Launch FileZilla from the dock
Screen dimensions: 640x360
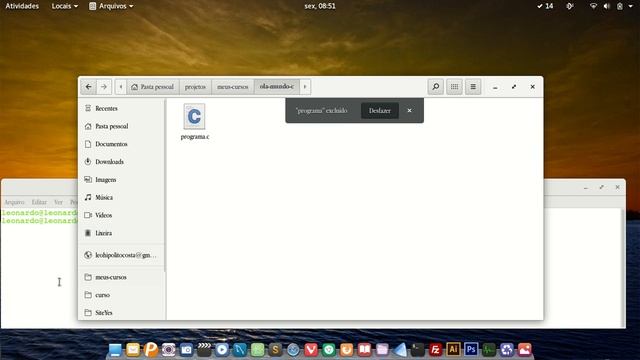click(435, 349)
